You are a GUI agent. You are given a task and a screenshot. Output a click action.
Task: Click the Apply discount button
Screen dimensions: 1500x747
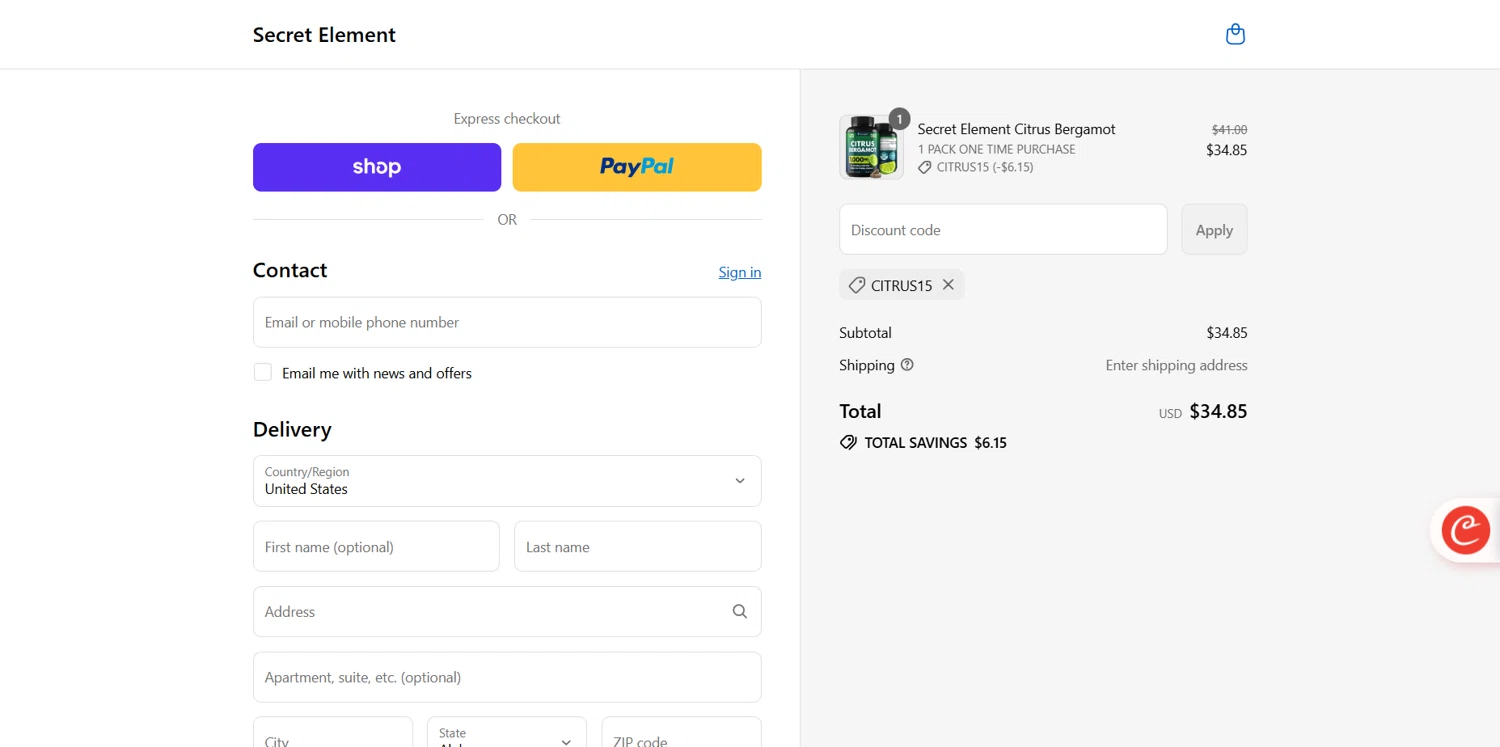click(1214, 229)
